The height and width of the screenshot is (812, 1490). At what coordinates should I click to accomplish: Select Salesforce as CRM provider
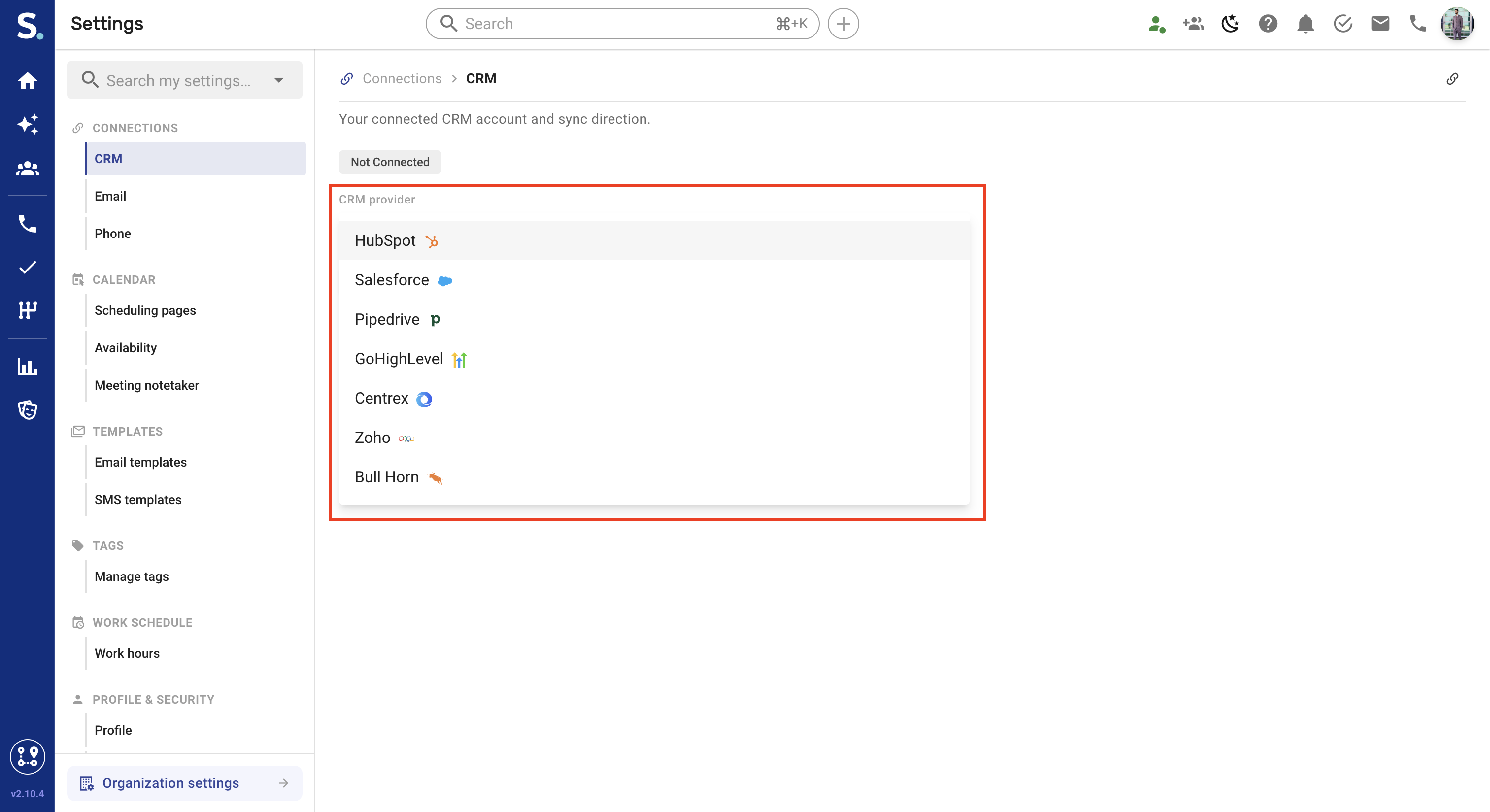pyautogui.click(x=654, y=280)
